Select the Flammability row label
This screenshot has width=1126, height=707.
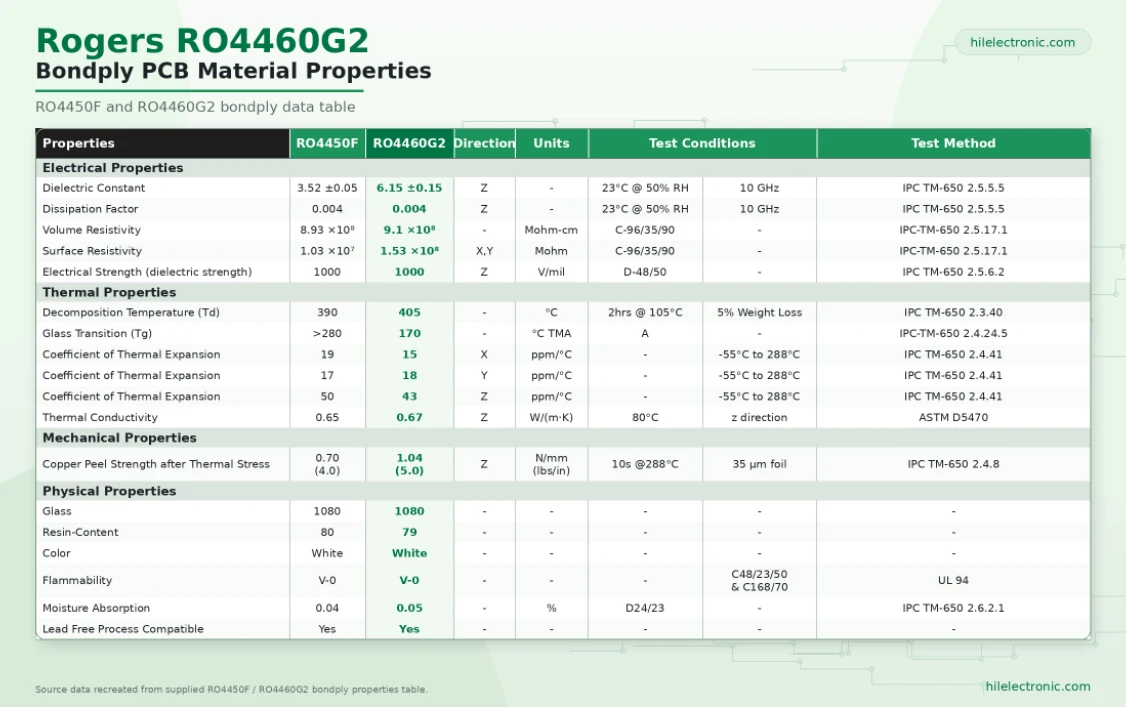click(x=78, y=581)
